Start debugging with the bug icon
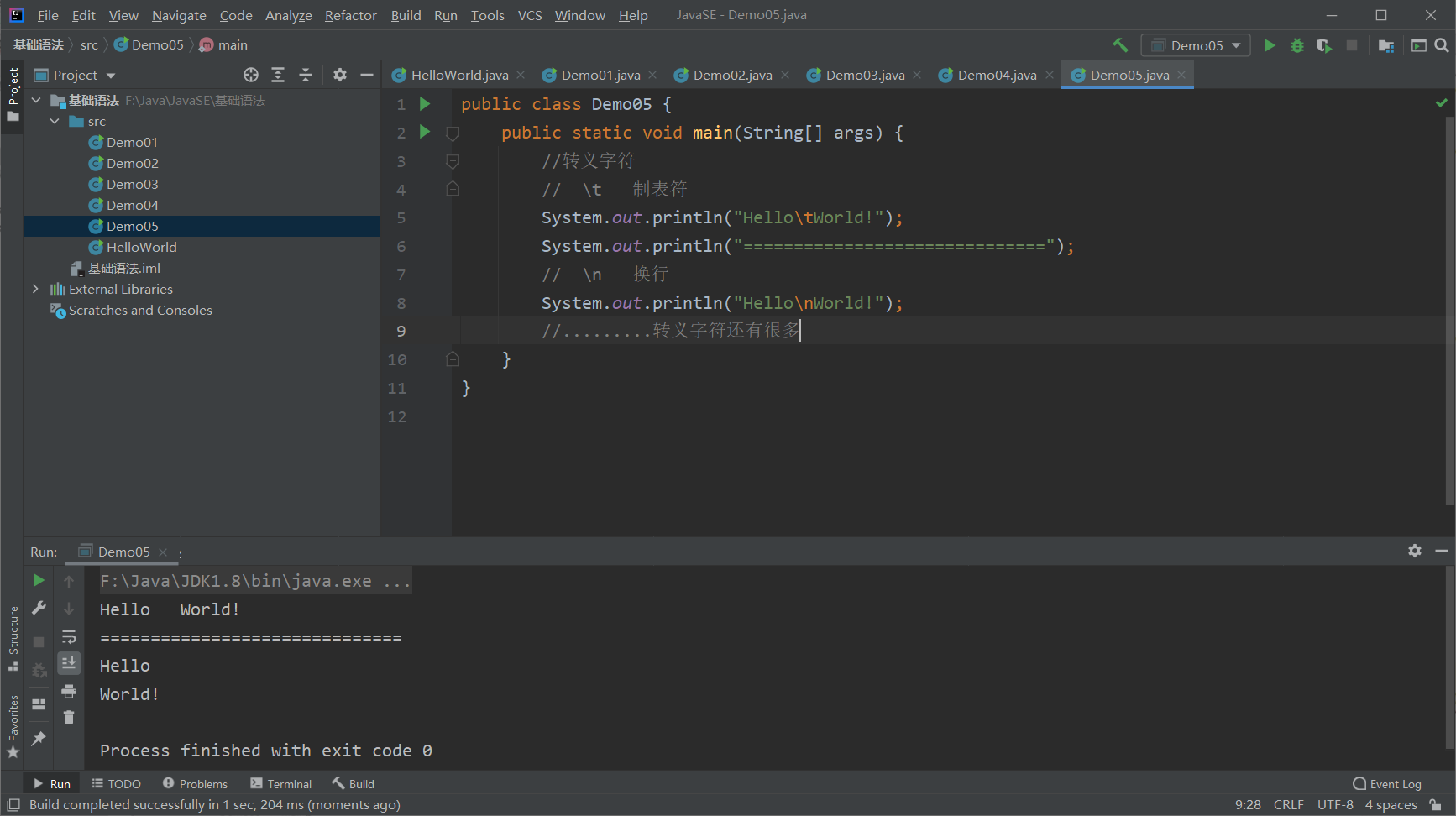This screenshot has height=816, width=1456. point(1297,45)
